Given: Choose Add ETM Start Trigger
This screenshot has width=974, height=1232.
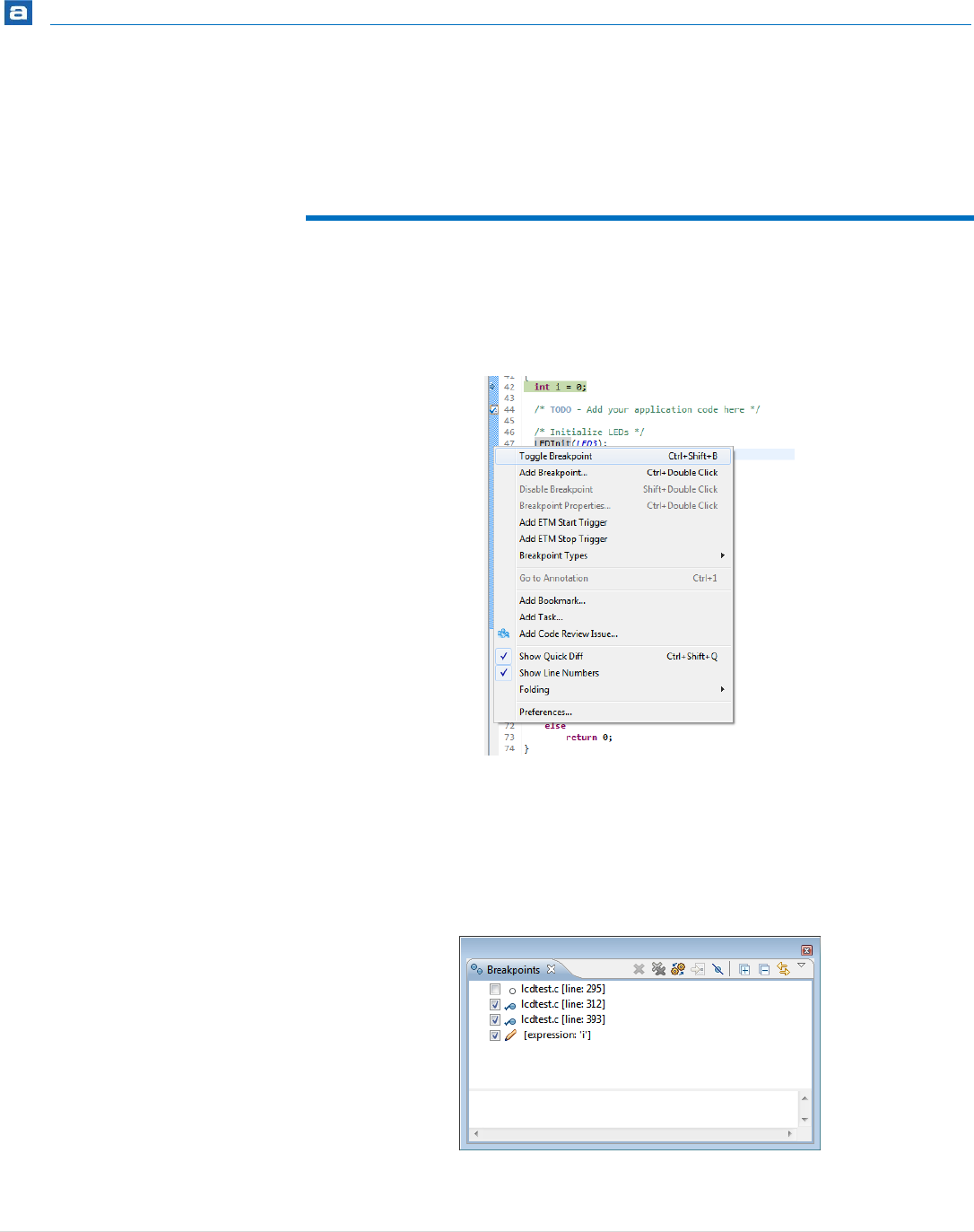Looking at the screenshot, I should click(613, 522).
